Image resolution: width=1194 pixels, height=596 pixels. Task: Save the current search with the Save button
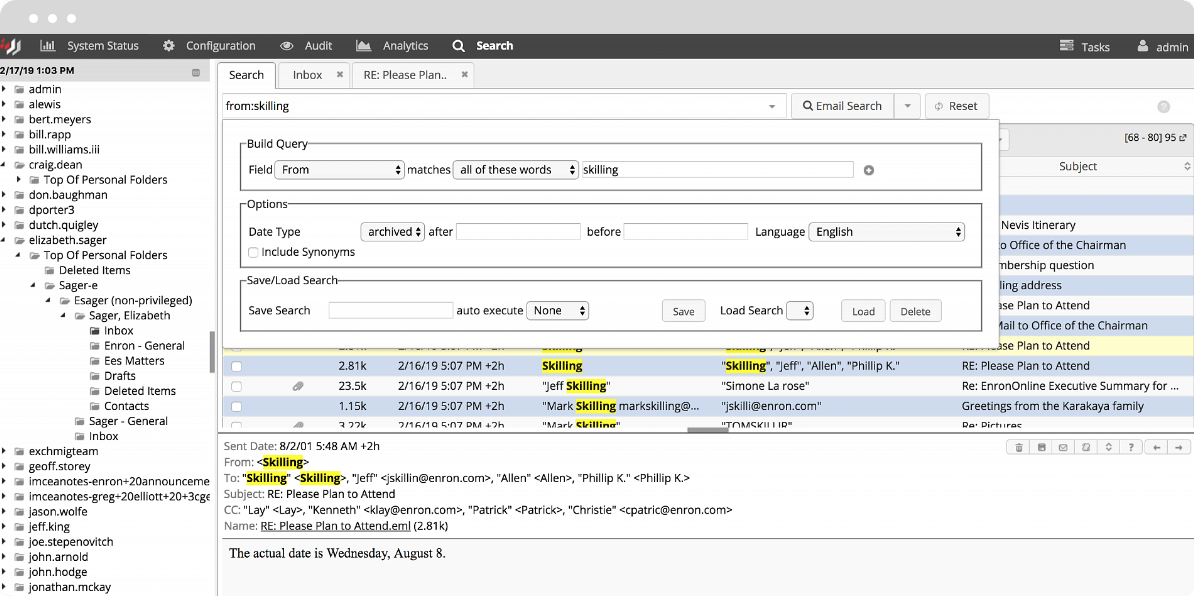coord(682,311)
